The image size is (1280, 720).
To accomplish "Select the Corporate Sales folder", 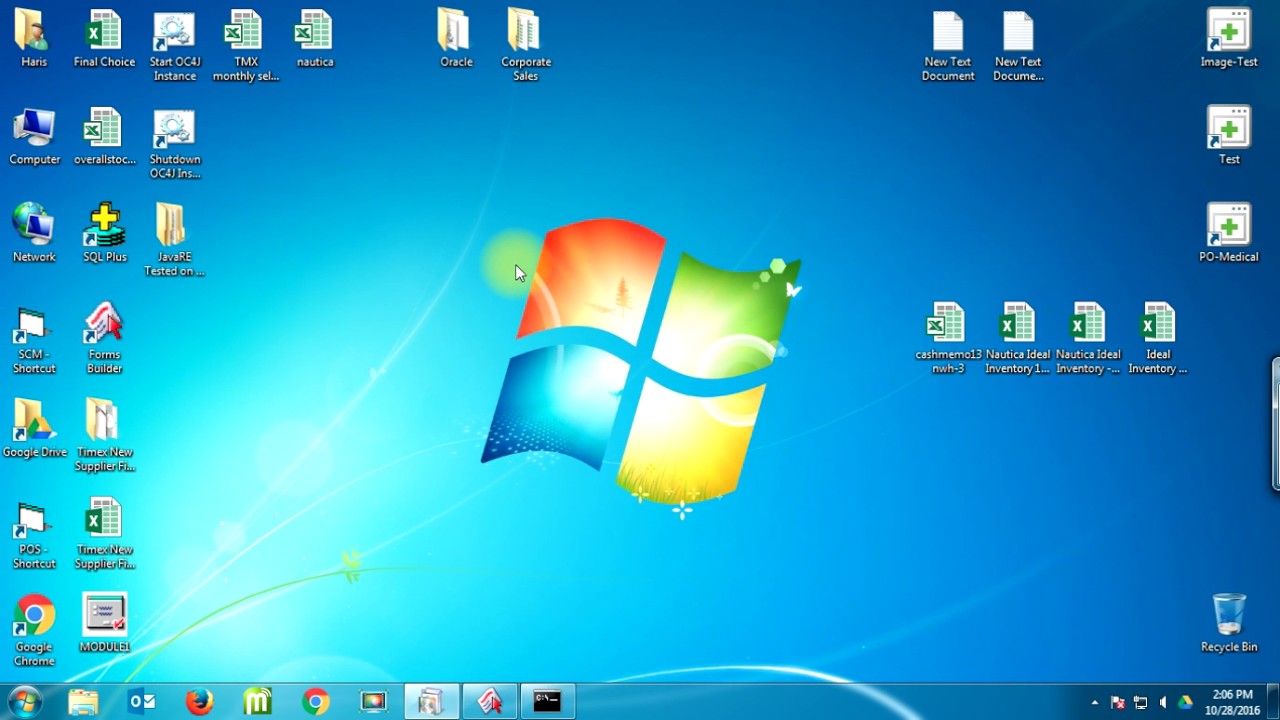I will click(526, 45).
